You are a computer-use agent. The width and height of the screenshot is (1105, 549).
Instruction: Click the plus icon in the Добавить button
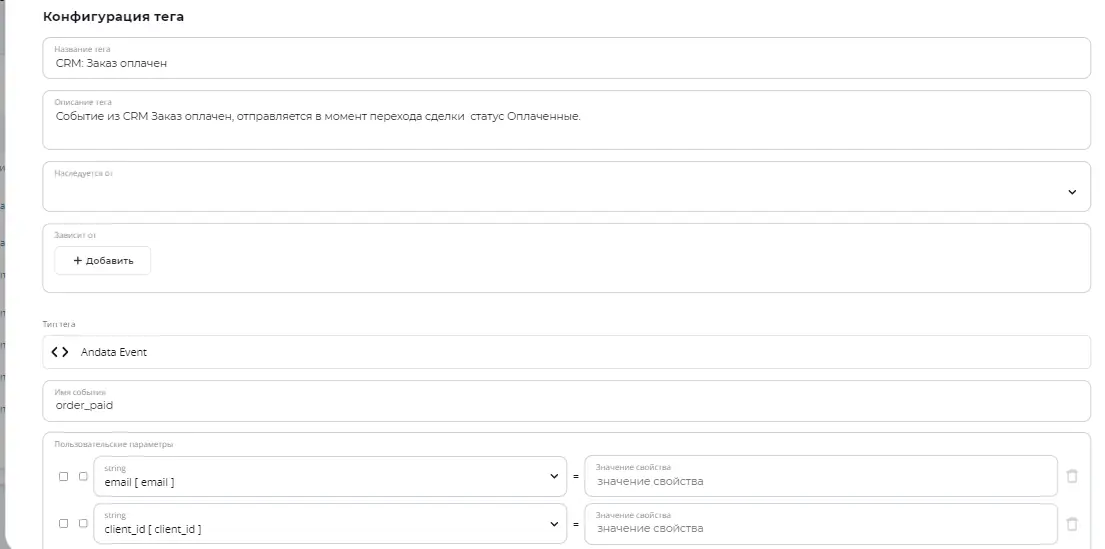tap(78, 261)
